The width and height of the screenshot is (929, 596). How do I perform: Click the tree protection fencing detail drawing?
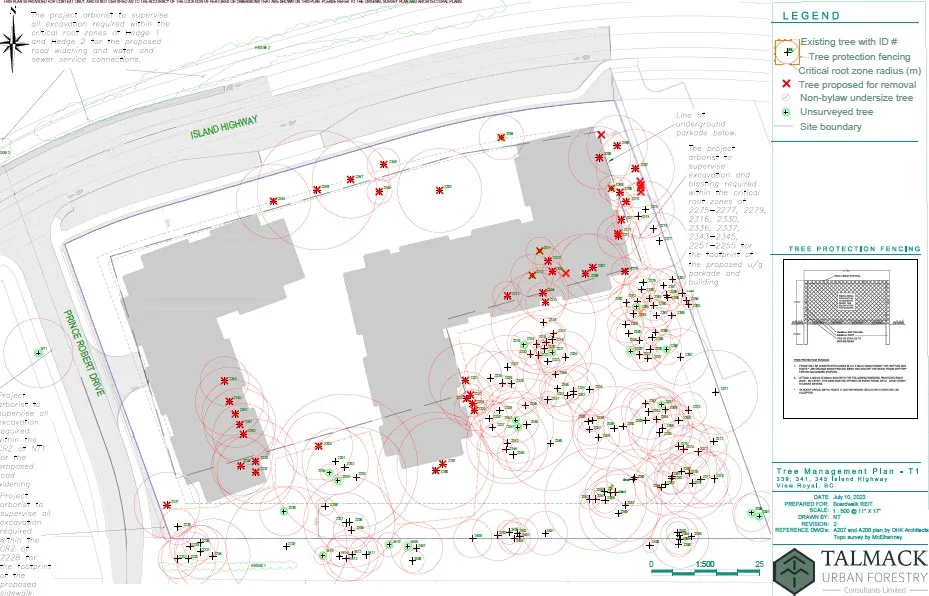tap(850, 339)
